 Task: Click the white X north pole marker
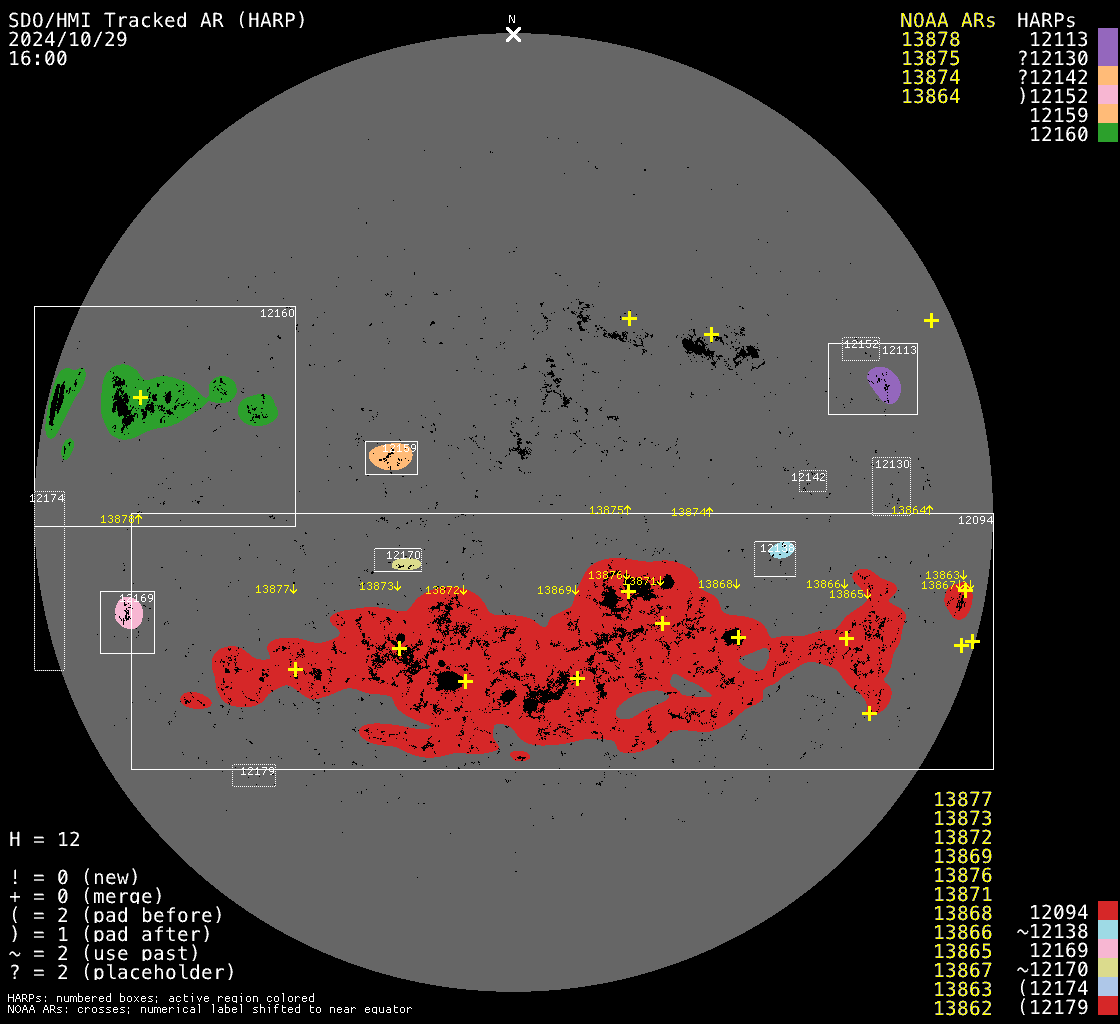(513, 35)
